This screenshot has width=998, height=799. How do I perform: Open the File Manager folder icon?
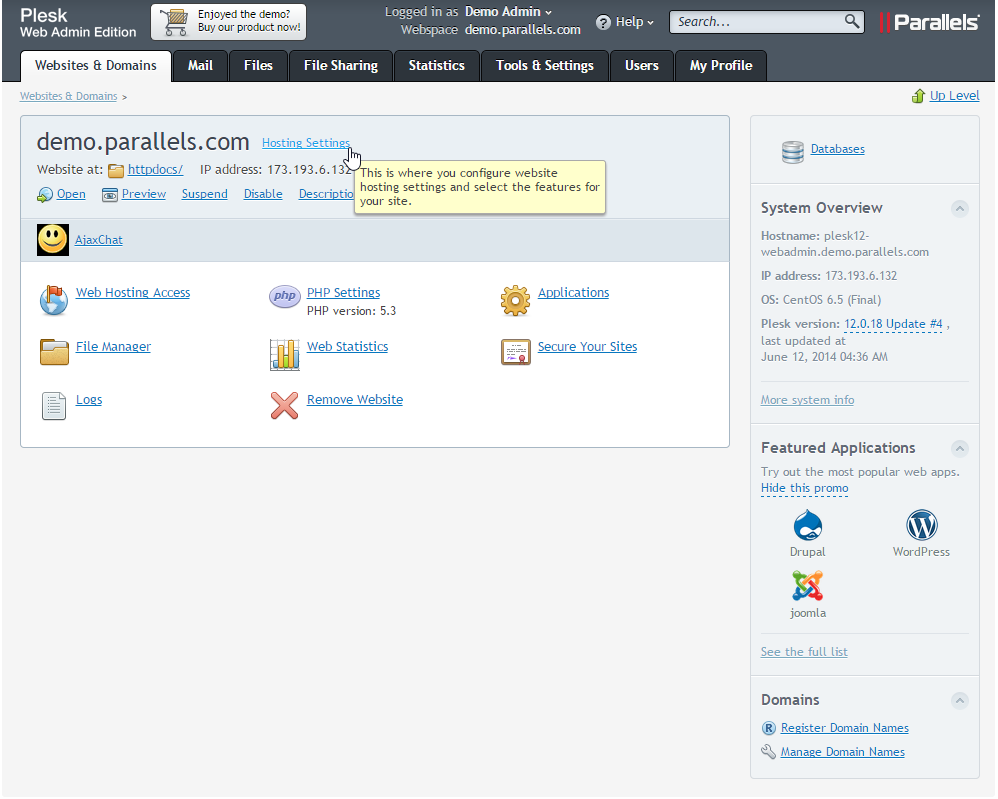tap(54, 352)
